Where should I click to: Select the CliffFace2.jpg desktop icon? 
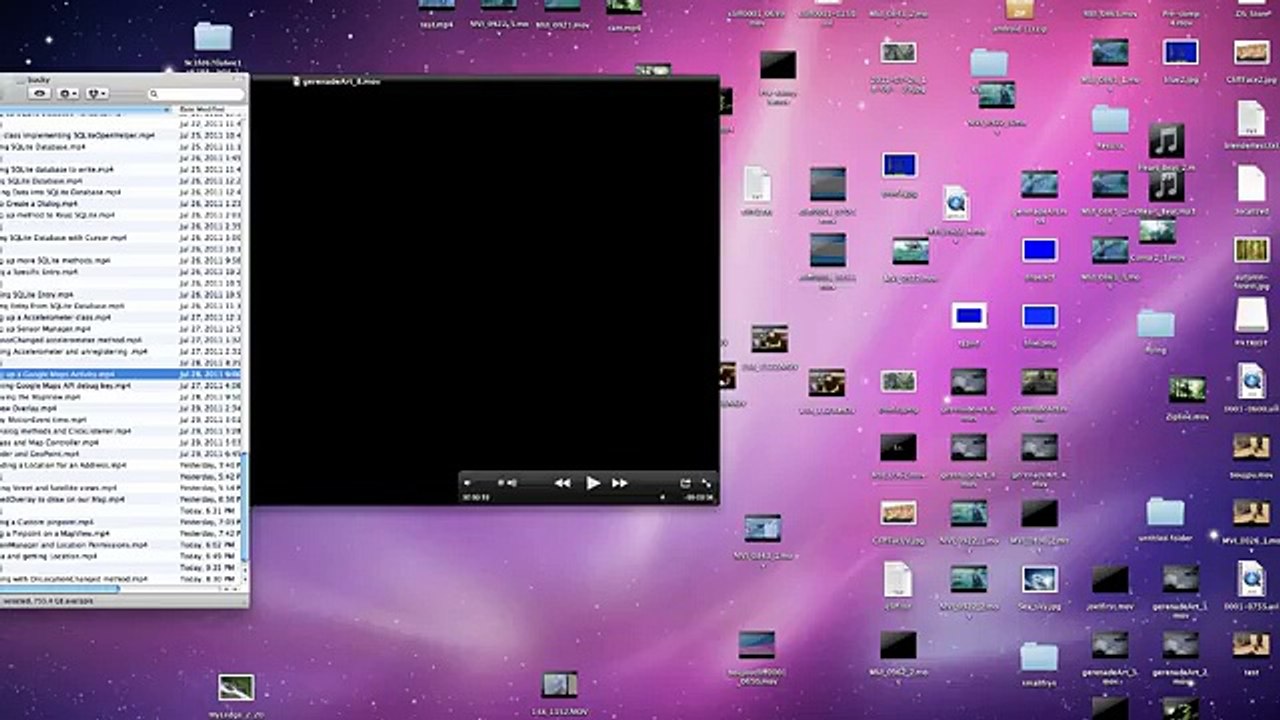(x=1252, y=53)
